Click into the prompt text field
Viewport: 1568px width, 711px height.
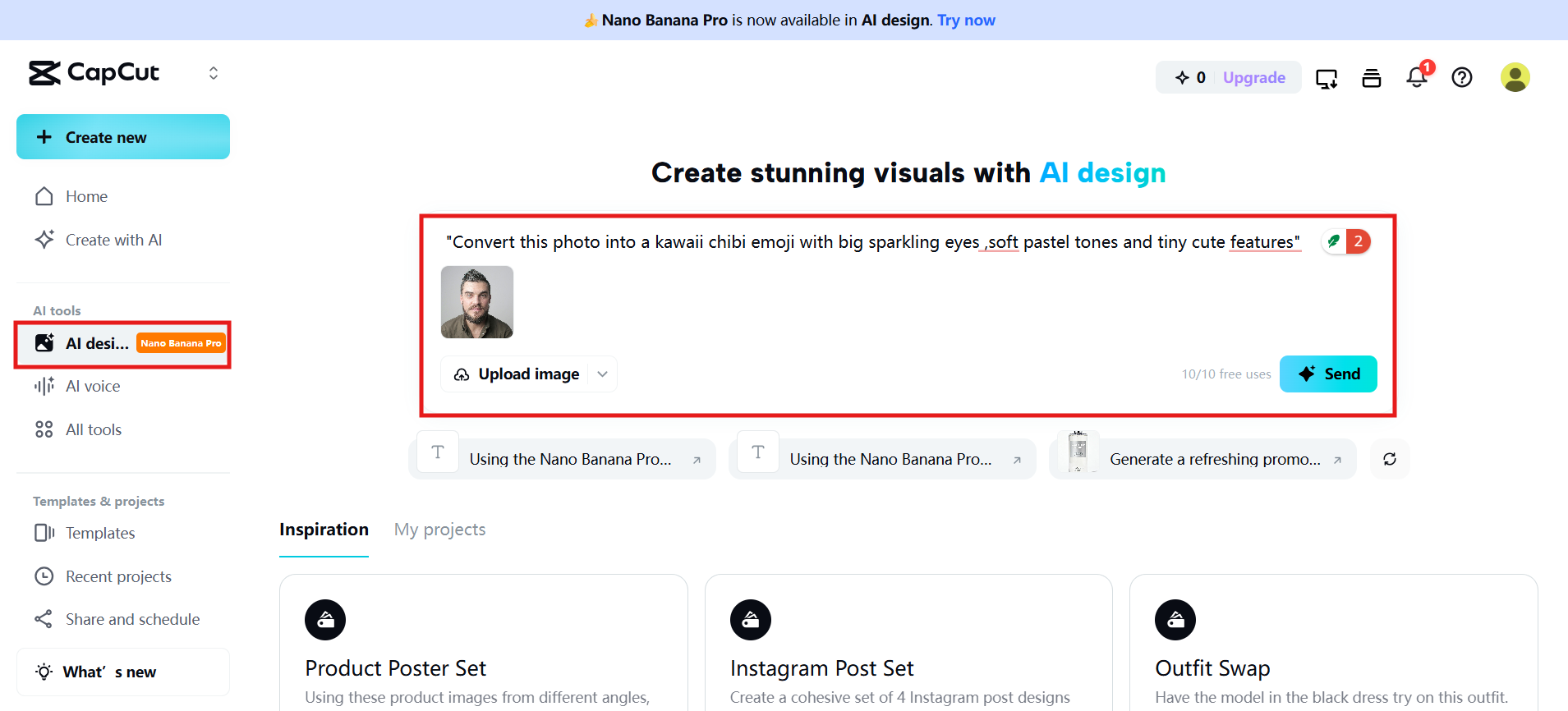point(872,242)
